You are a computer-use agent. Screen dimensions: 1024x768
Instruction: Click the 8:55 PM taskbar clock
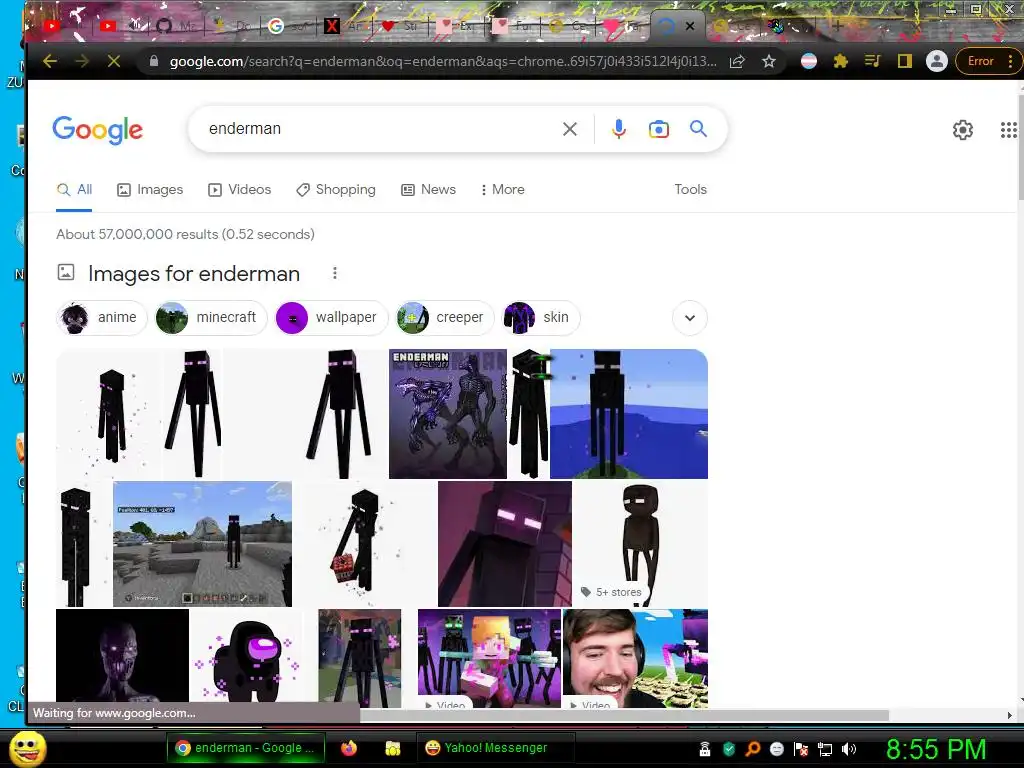(x=935, y=749)
